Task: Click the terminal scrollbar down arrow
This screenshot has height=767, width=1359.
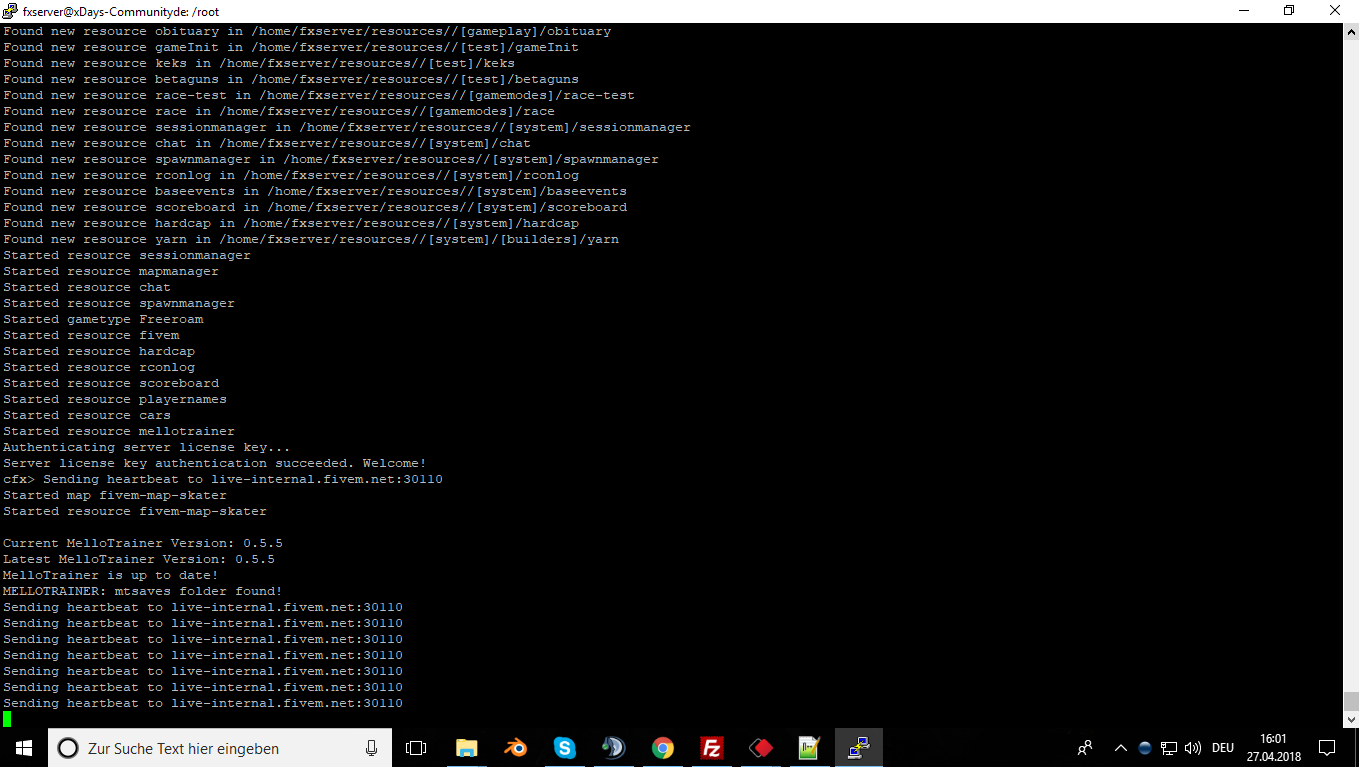Action: click(x=1351, y=719)
